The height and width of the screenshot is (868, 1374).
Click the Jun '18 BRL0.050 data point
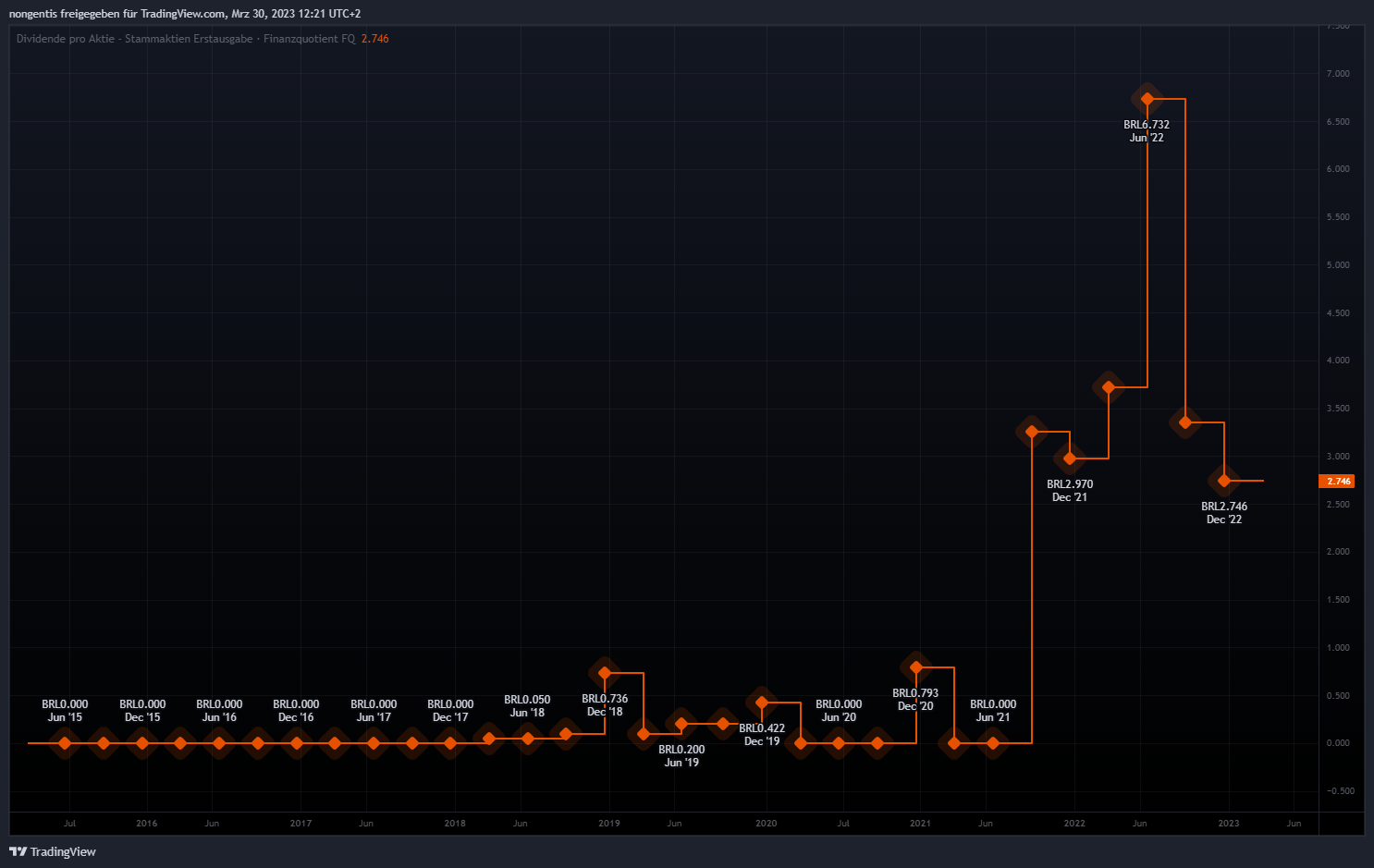click(x=527, y=739)
